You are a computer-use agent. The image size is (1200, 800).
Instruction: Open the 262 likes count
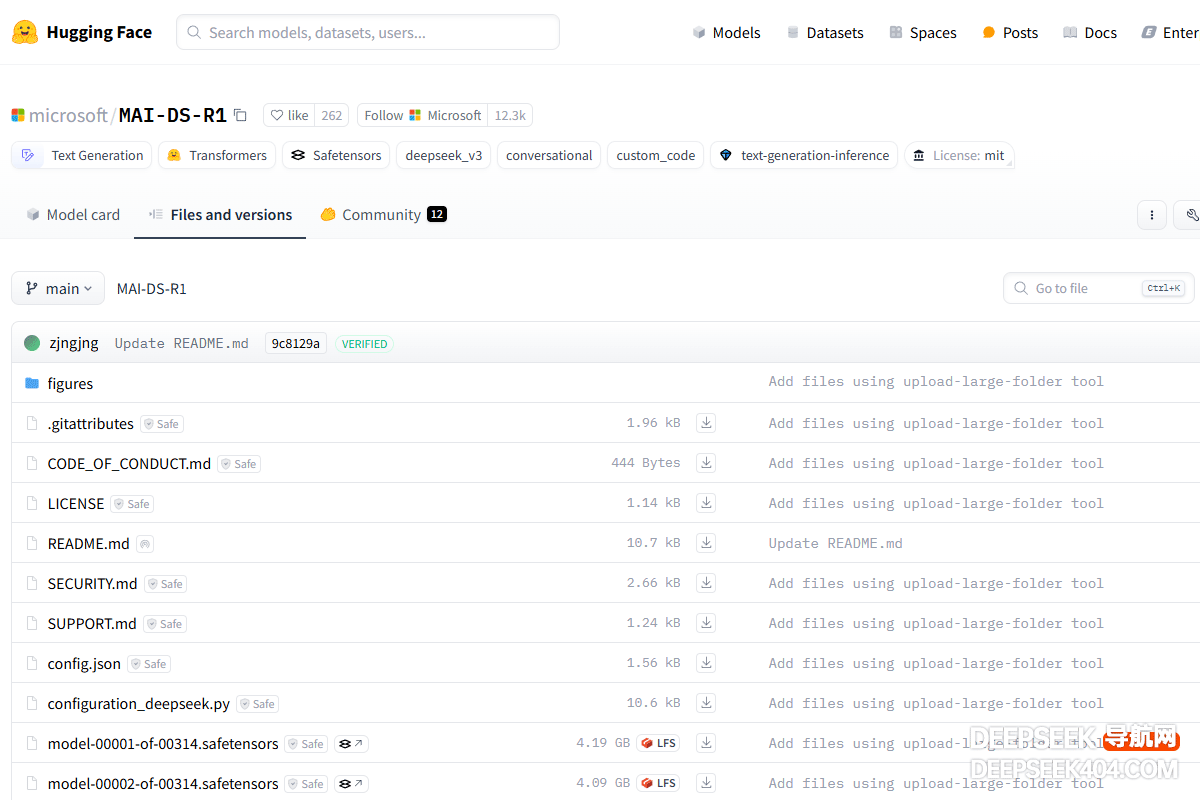(x=332, y=115)
